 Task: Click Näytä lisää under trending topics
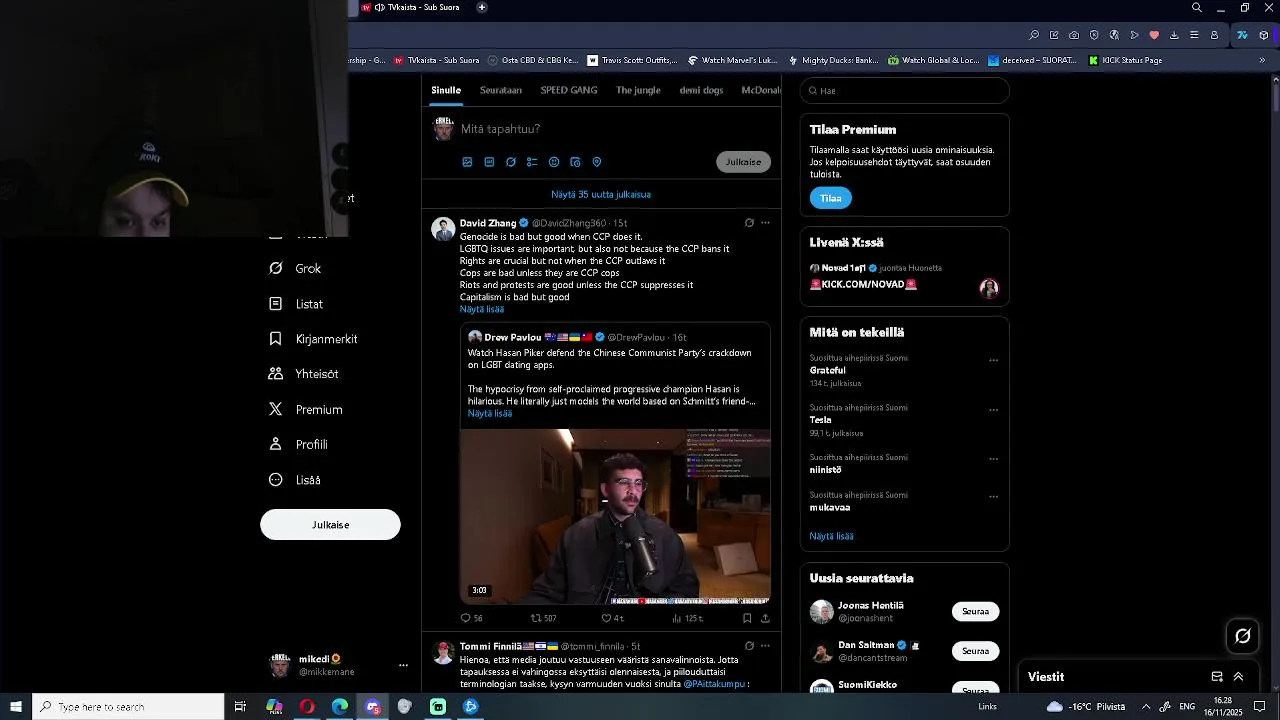pyautogui.click(x=831, y=536)
